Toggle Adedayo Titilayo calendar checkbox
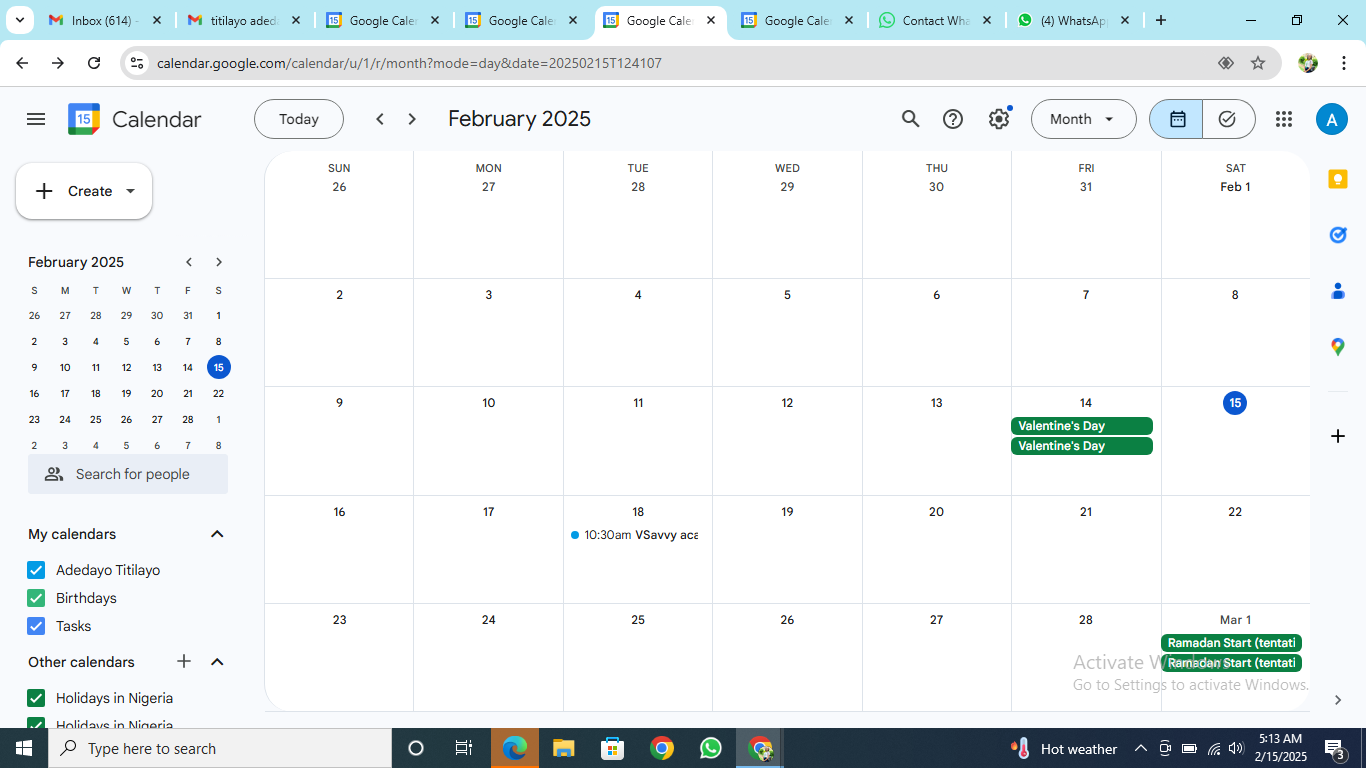 (36, 570)
